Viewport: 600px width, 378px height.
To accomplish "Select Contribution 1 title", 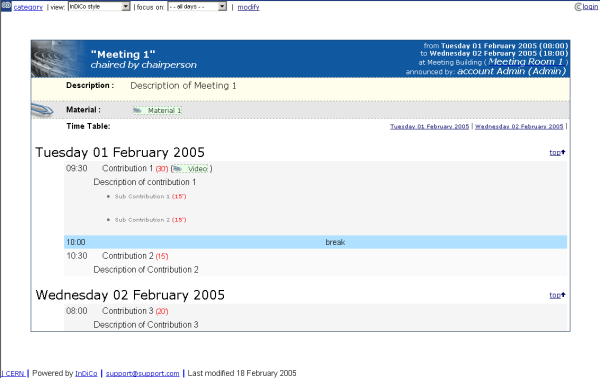I will (127, 168).
